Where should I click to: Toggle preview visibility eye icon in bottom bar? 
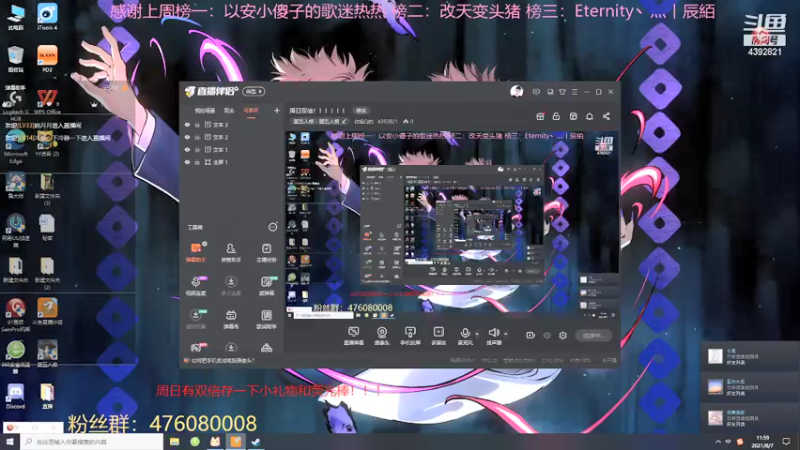pyautogui.click(x=546, y=336)
